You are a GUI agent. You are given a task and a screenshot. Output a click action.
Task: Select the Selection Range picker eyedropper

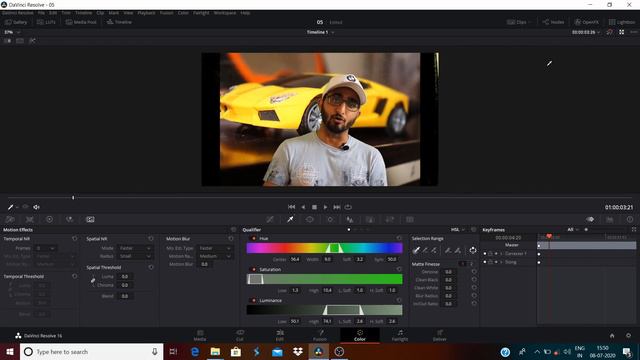pos(416,250)
